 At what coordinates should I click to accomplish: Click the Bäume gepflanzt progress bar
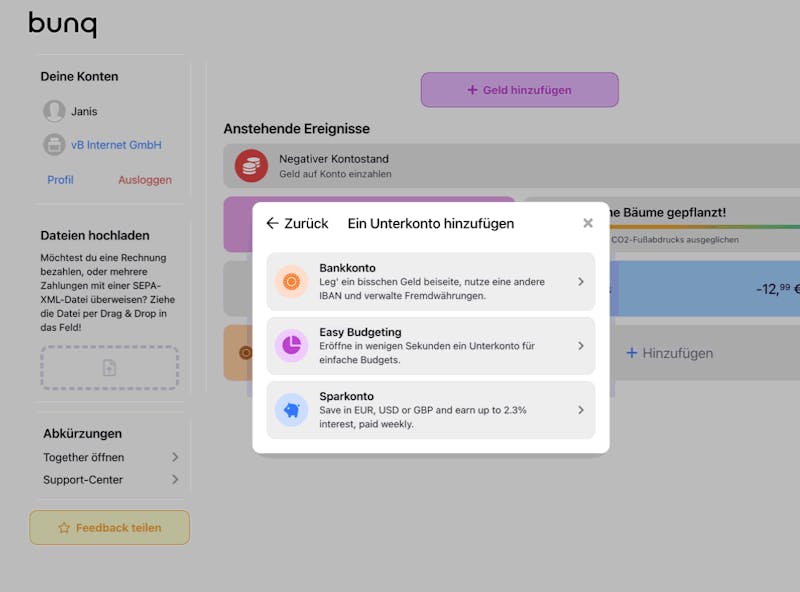point(705,227)
